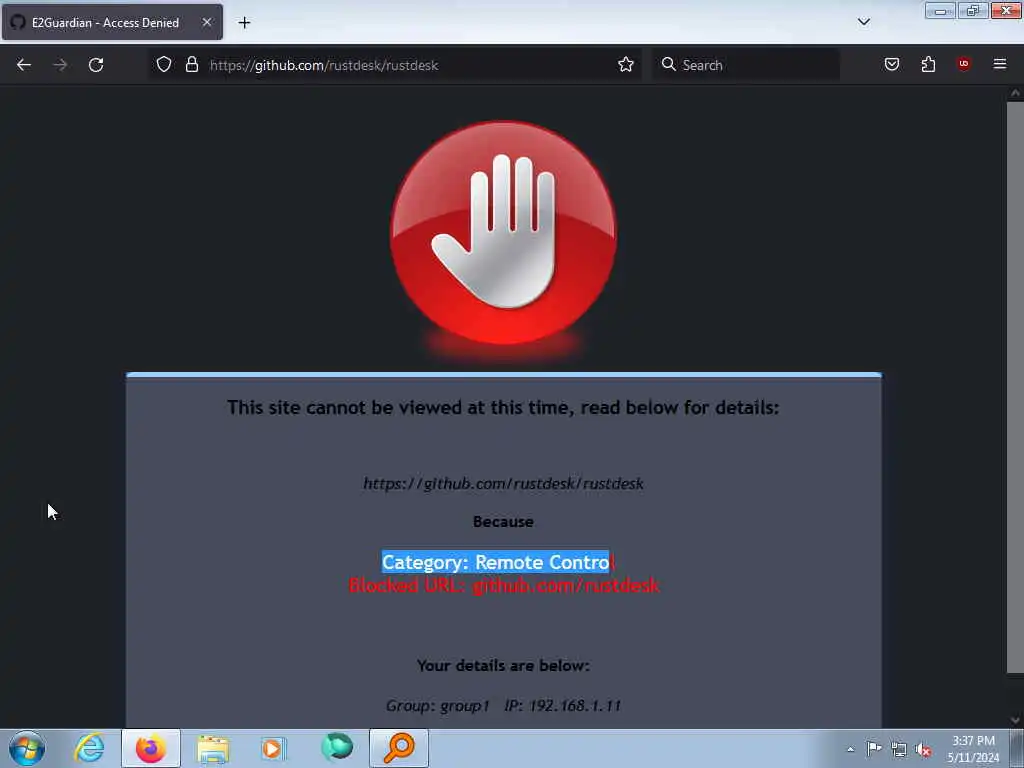Open the Windows Start menu
The height and width of the screenshot is (768, 1024).
(27, 748)
